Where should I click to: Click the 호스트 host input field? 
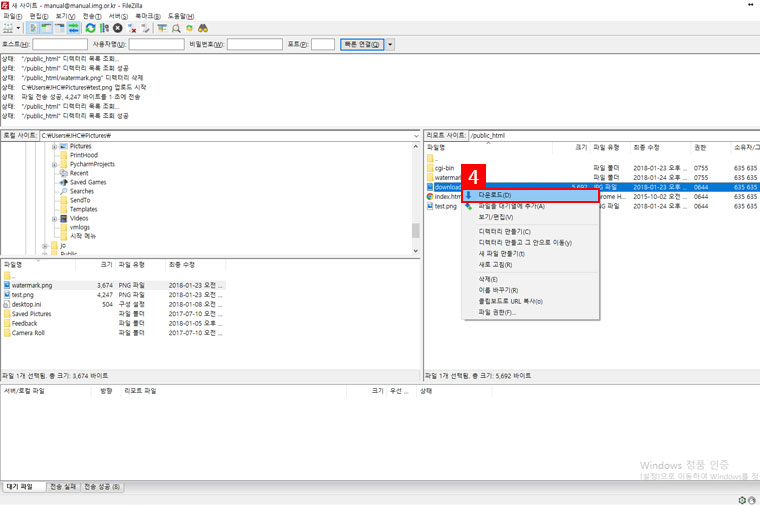click(59, 45)
